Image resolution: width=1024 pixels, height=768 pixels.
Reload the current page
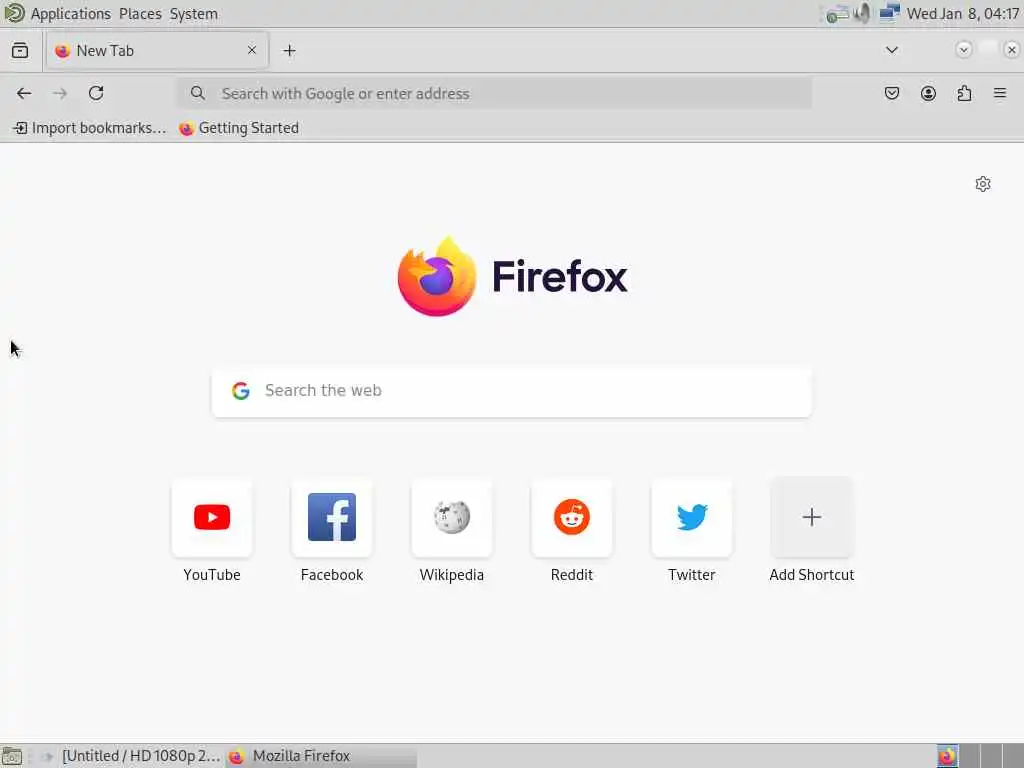point(96,93)
